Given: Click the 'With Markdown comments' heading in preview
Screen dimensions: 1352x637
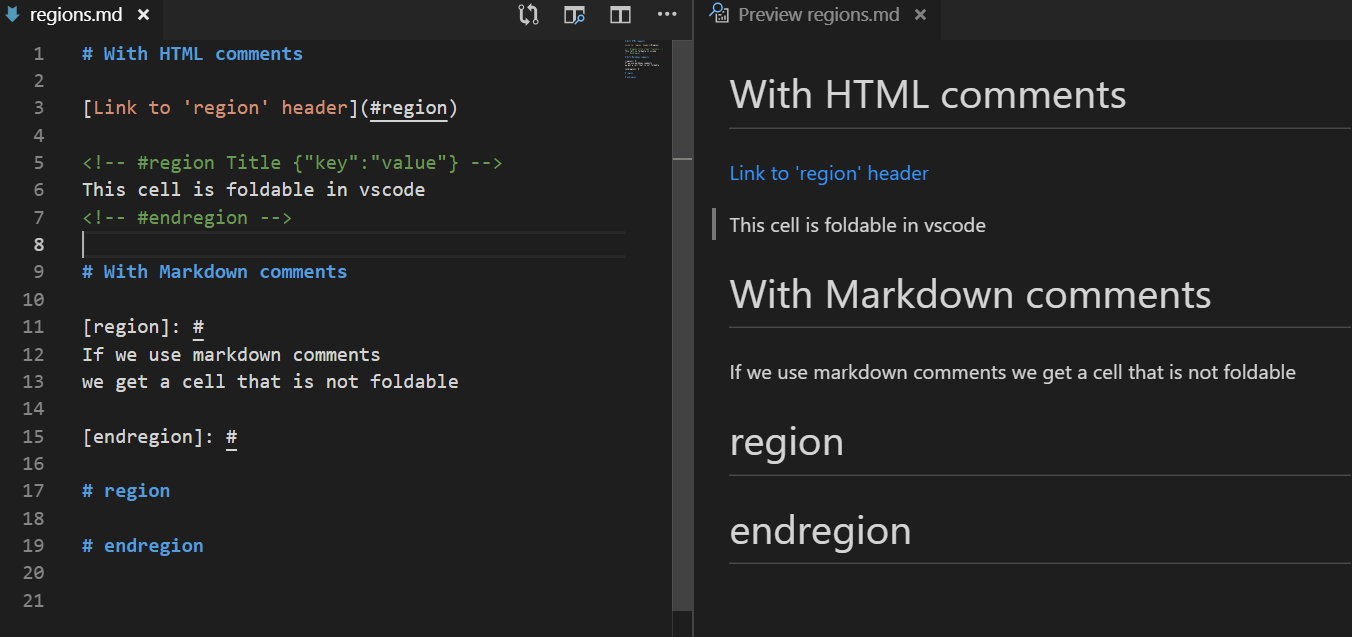Looking at the screenshot, I should tap(970, 294).
